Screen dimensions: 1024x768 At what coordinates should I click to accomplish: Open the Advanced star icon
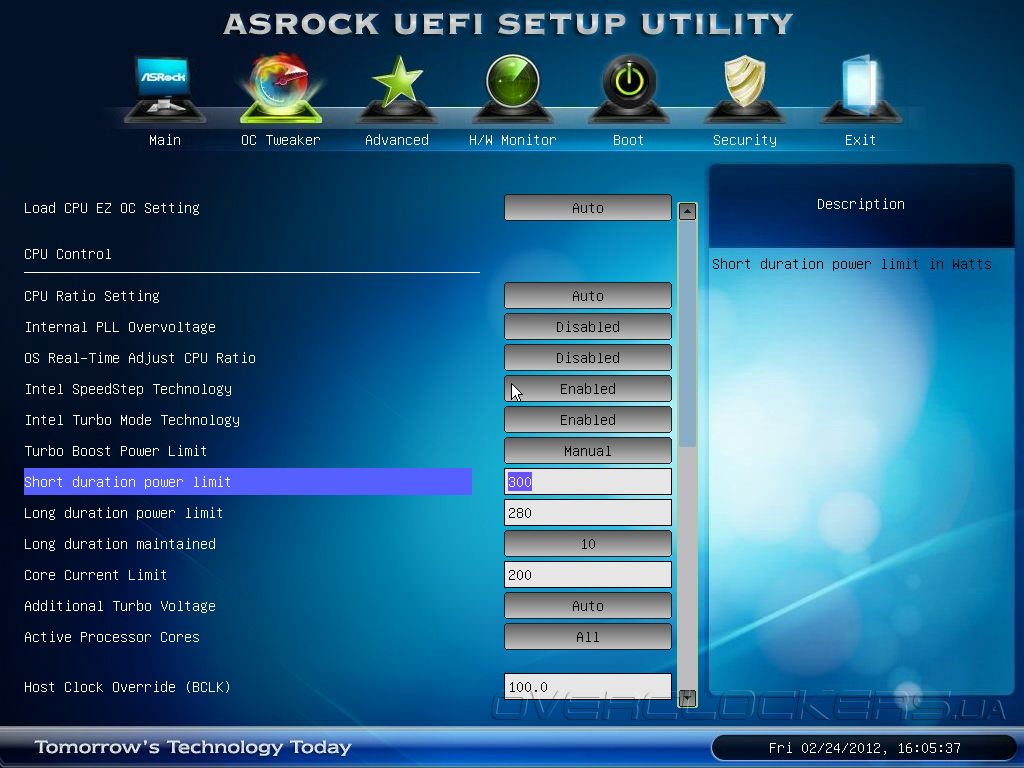coord(397,88)
